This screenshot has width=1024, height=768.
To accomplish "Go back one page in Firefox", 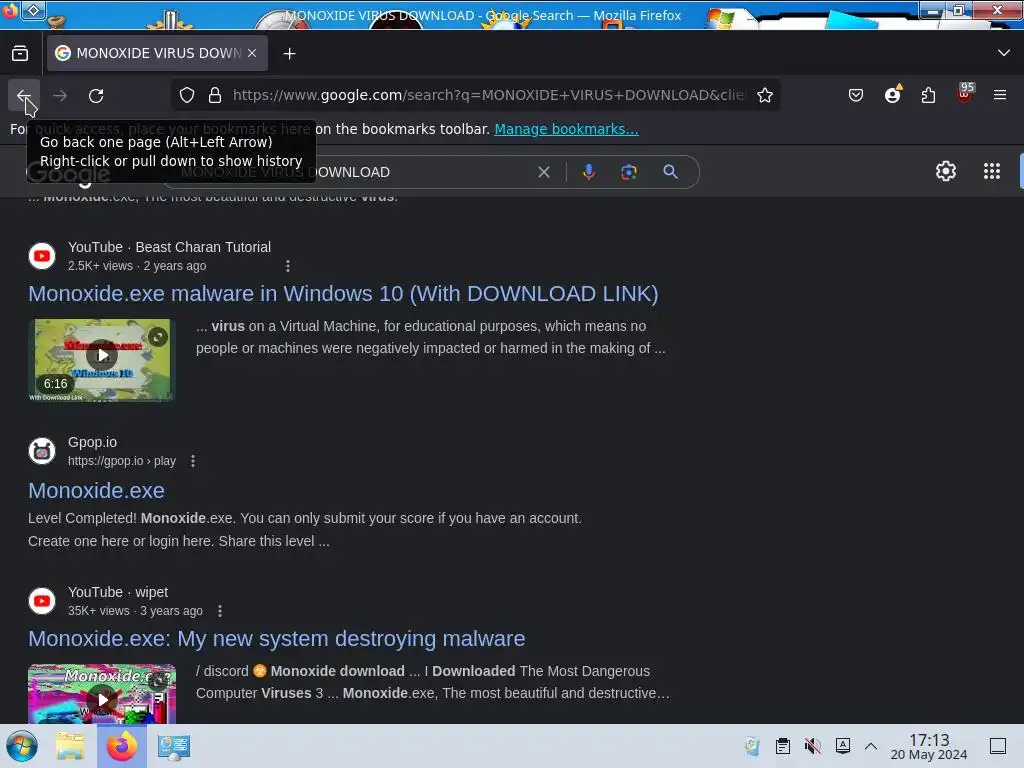I will point(24,95).
